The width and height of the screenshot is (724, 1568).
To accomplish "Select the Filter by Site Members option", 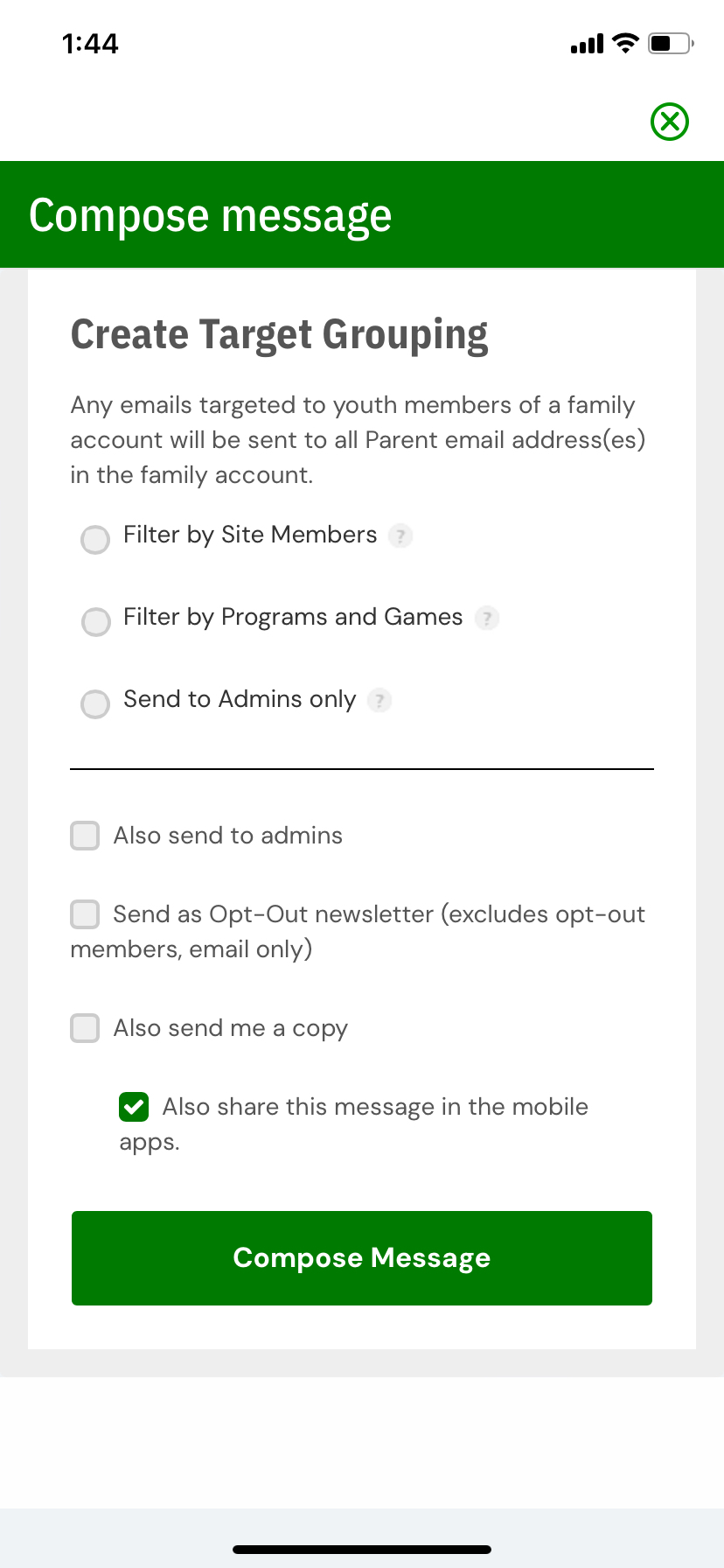I will [95, 539].
